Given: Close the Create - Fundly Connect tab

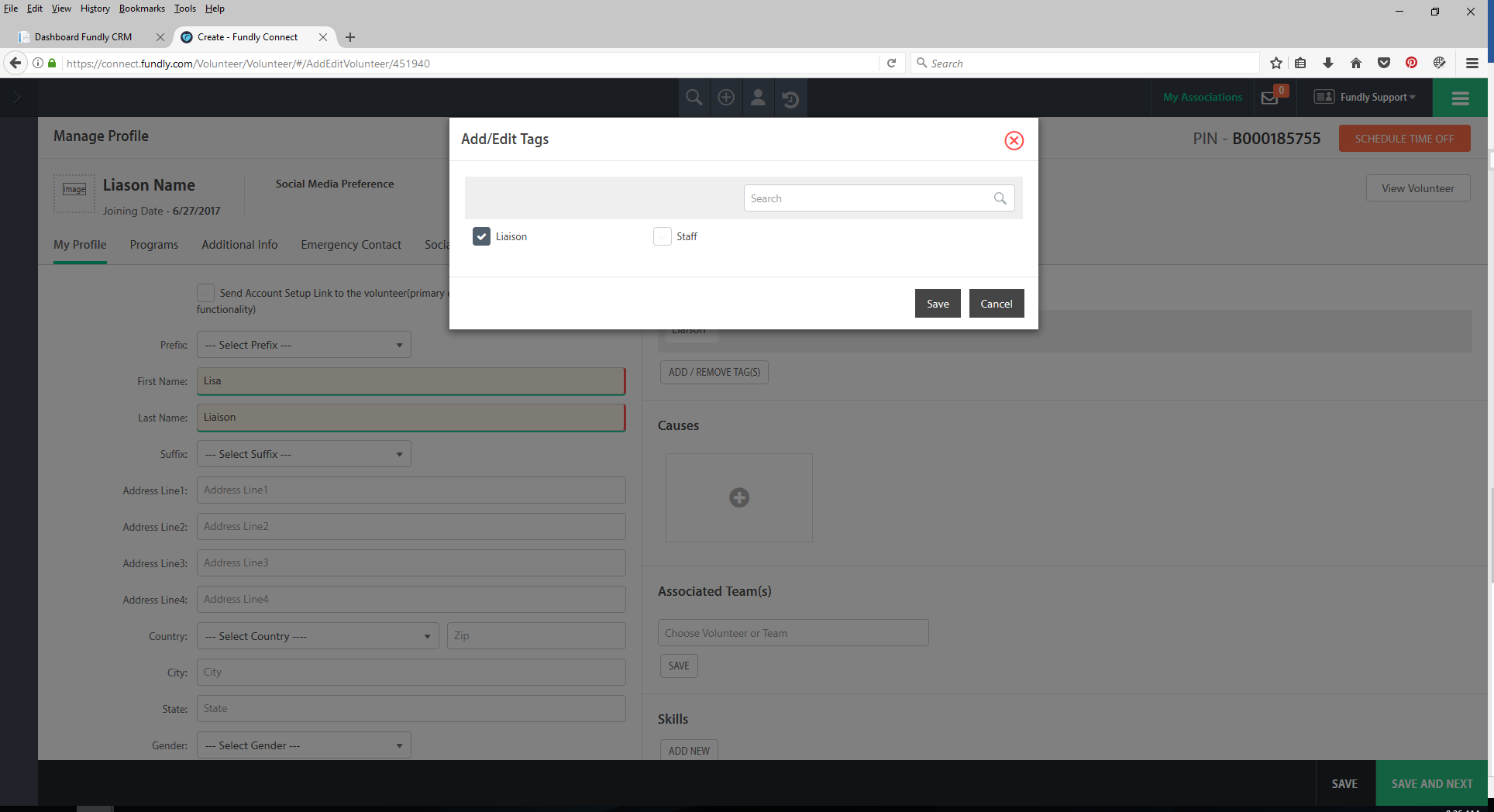Looking at the screenshot, I should coord(323,37).
